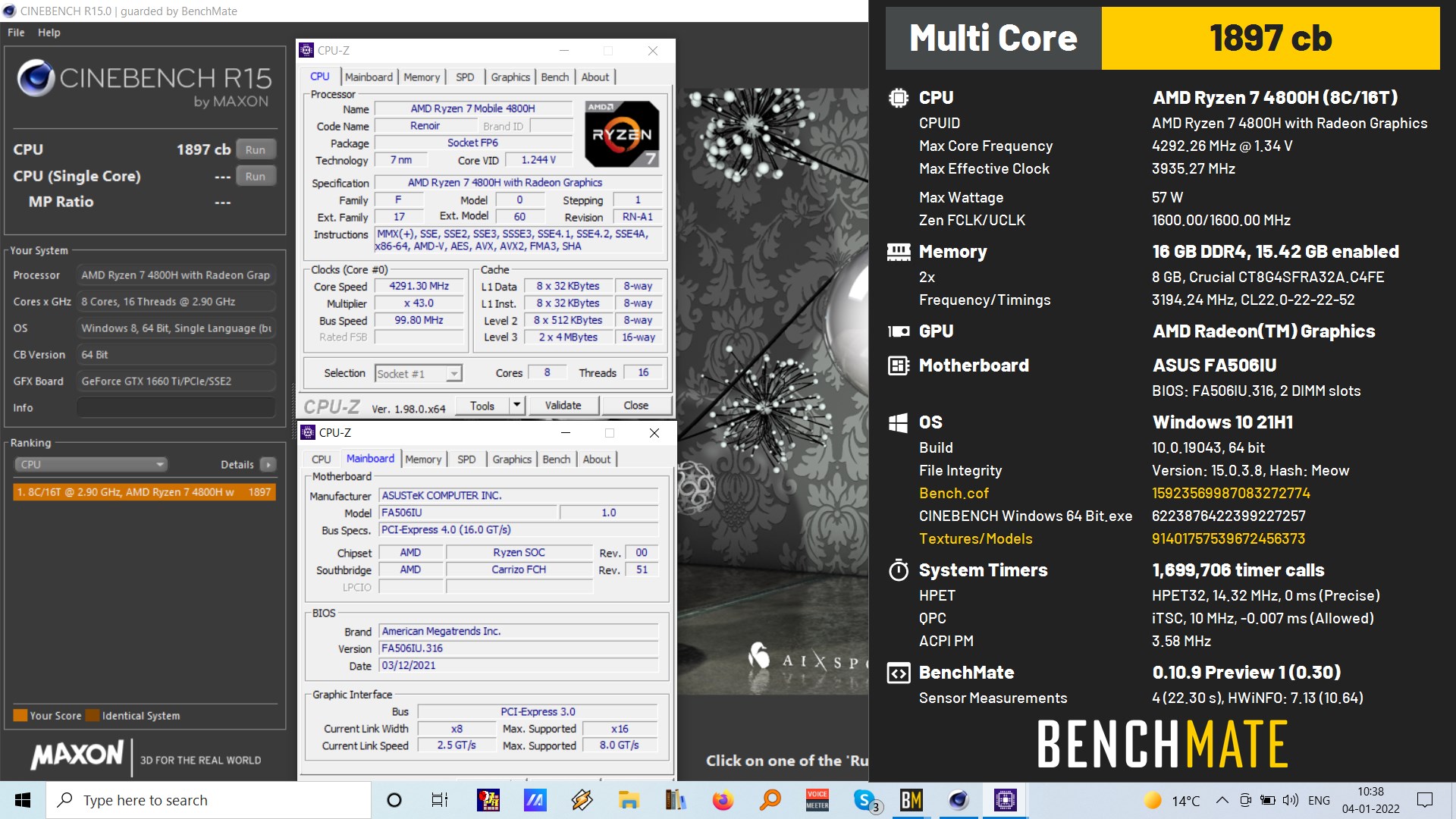Run the CPU multi-core benchmark
This screenshot has height=819, width=1456.
256,149
